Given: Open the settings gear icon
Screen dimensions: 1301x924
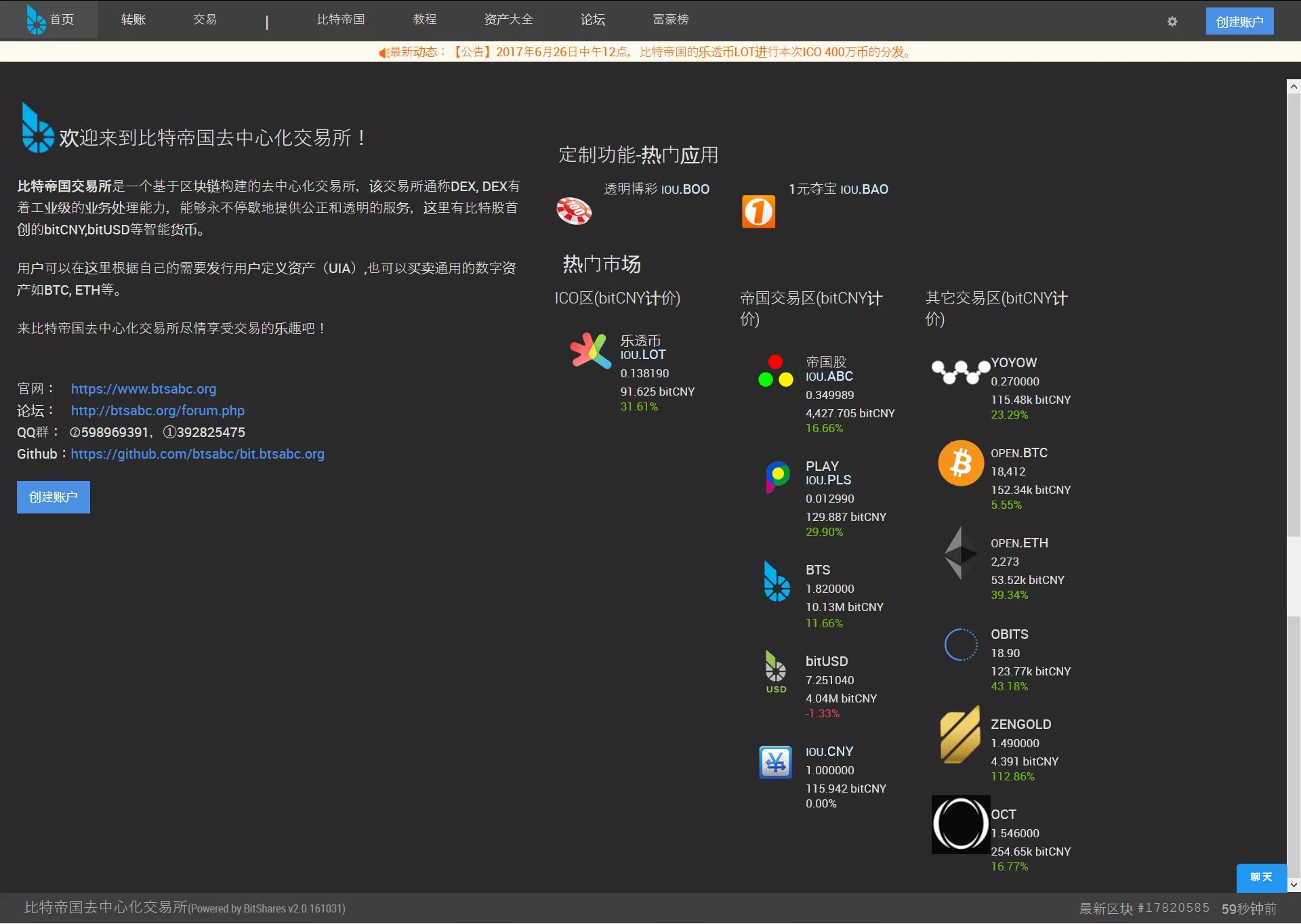Looking at the screenshot, I should point(1172,22).
